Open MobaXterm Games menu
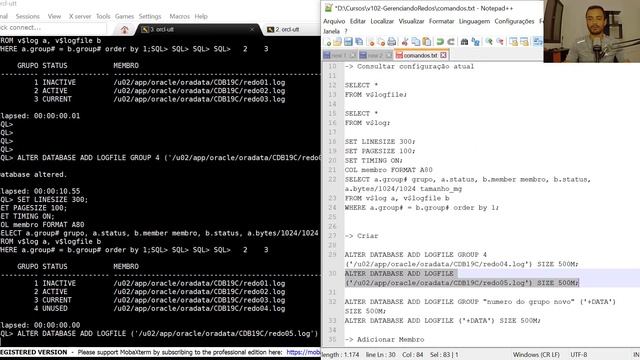Screen dimensions: 640x360 tap(124, 16)
